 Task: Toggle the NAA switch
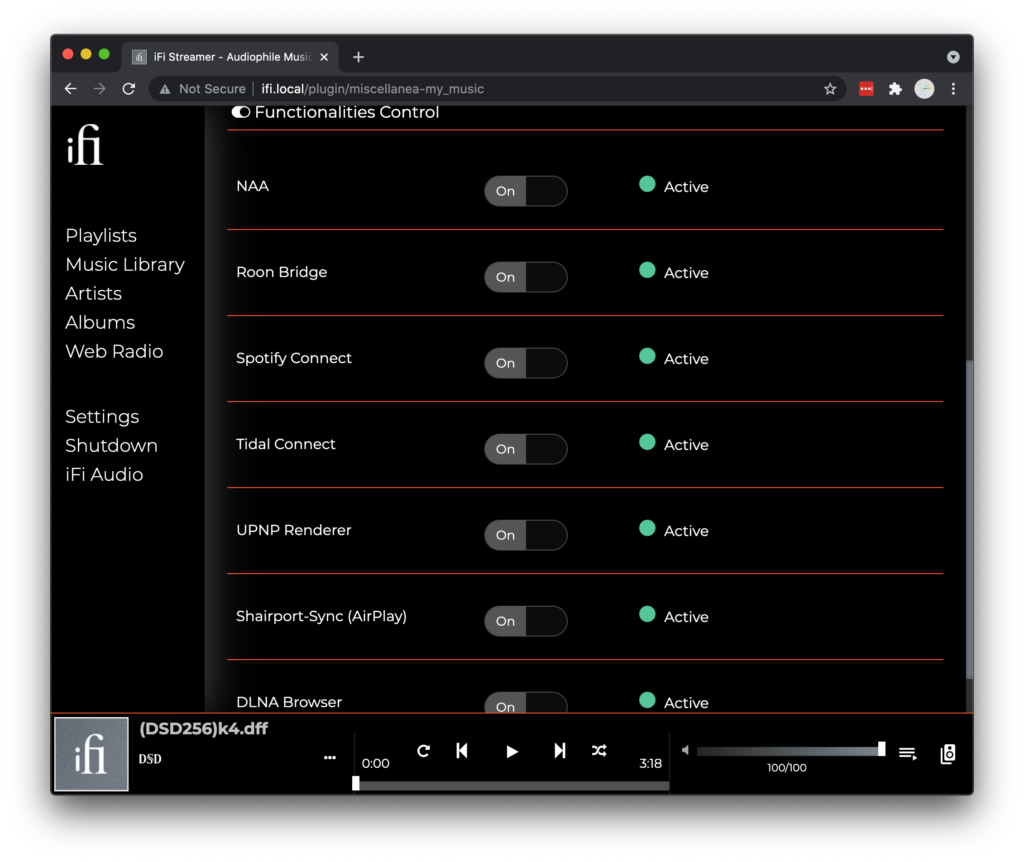tap(526, 191)
